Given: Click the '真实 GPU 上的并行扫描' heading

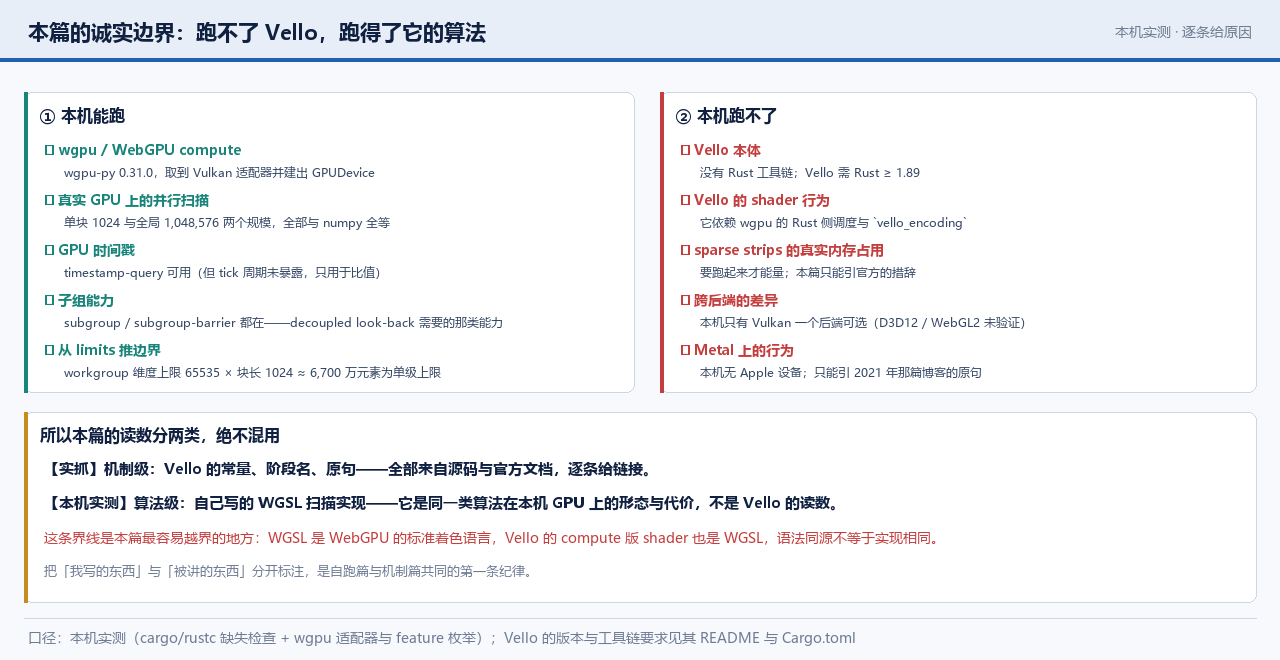Looking at the screenshot, I should click(x=134, y=200).
